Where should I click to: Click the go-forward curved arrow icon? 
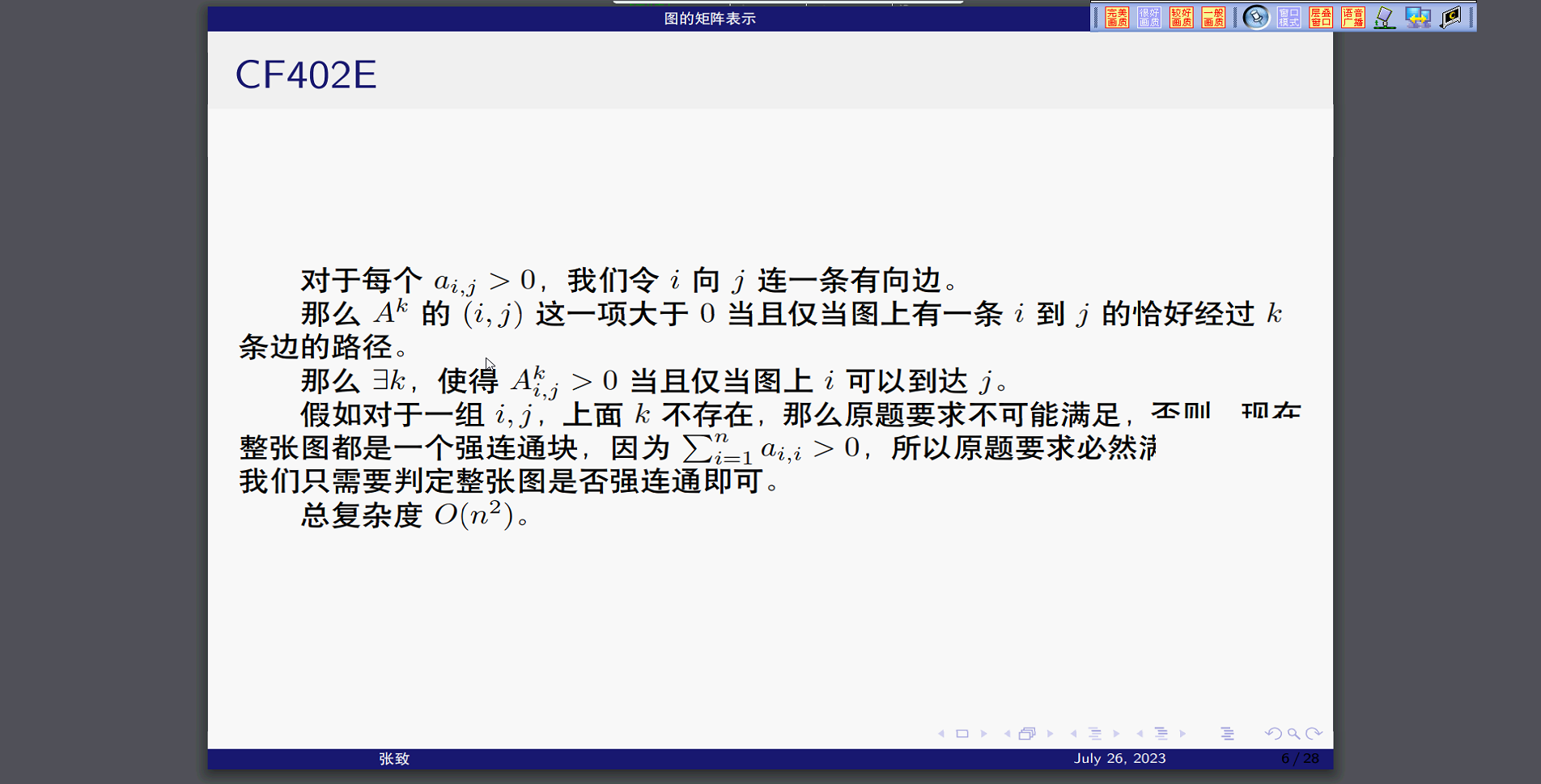click(1314, 734)
